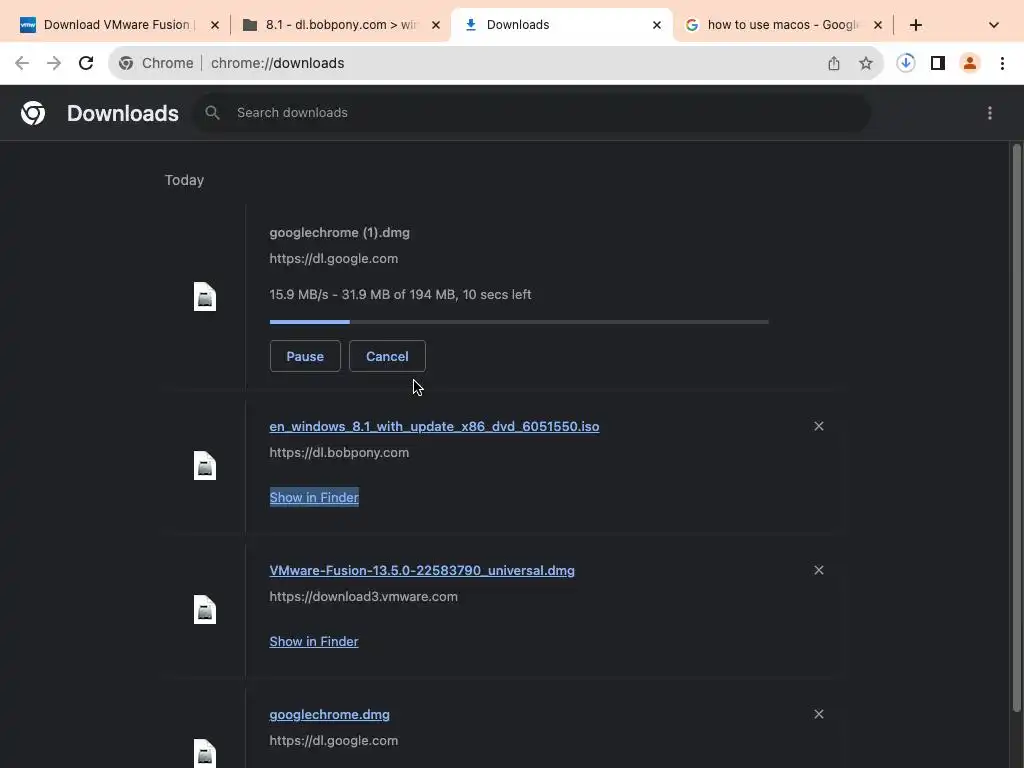Click the Search downloads field
Image resolution: width=1024 pixels, height=768 pixels.
(532, 112)
